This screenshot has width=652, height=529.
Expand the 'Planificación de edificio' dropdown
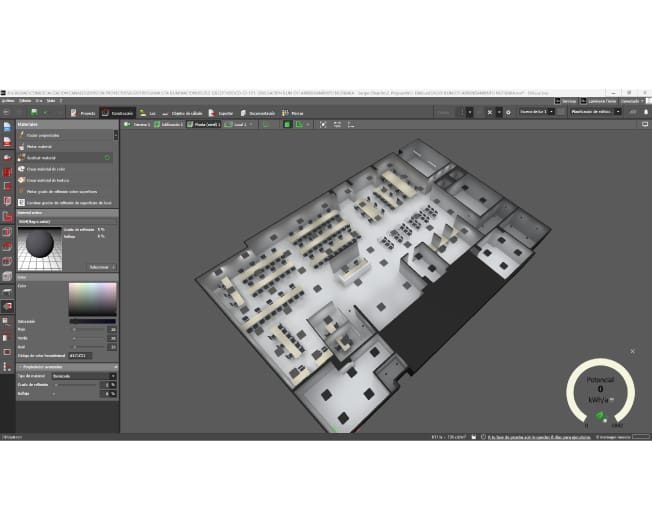click(594, 113)
